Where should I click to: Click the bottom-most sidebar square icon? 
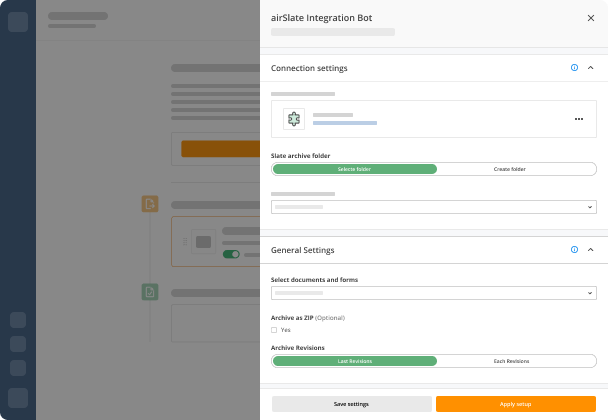18,398
